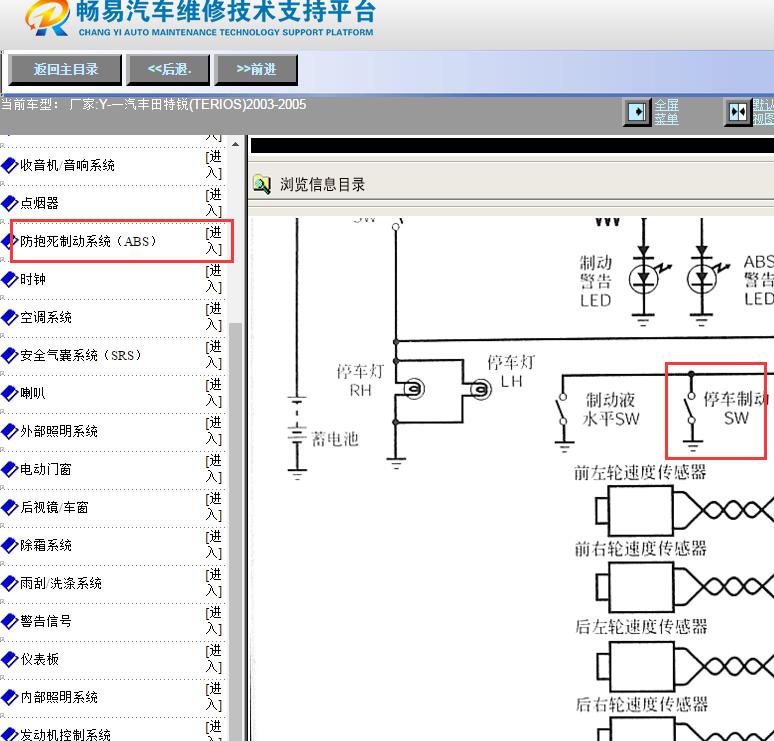Viewport: 774px width, 741px height.
Task: Click [进入] link for 防抱死制动系统（ABS）
Action: pyautogui.click(x=214, y=241)
